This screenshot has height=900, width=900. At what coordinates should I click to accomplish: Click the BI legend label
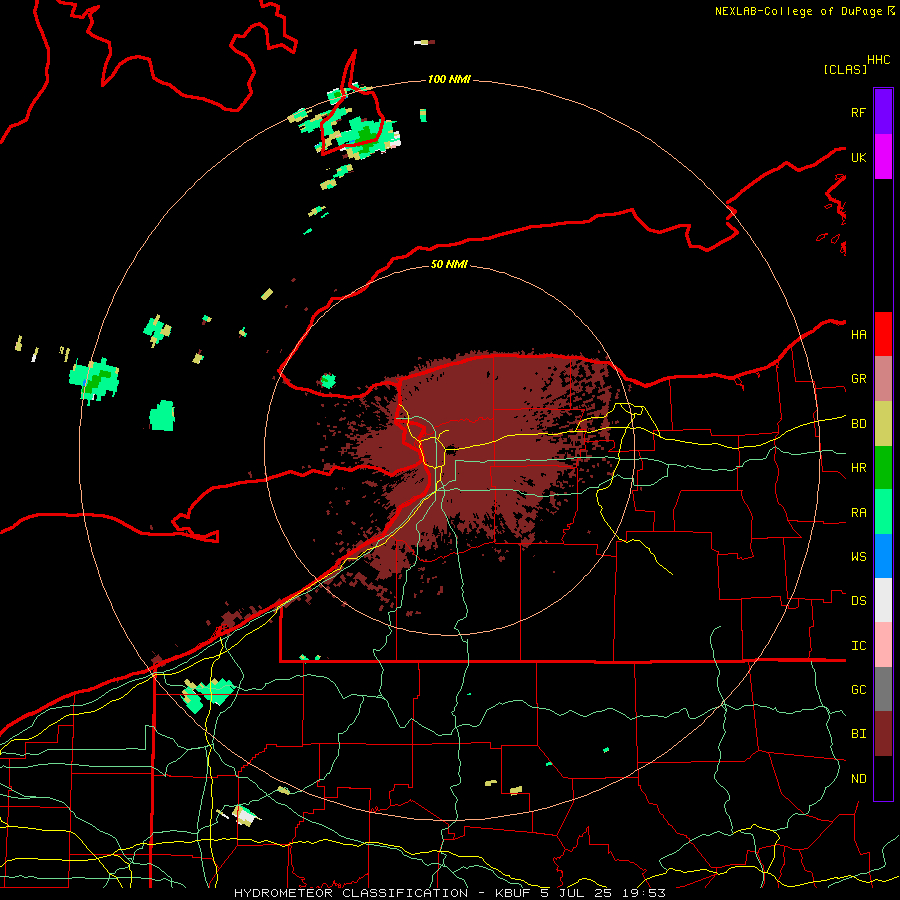tap(858, 734)
